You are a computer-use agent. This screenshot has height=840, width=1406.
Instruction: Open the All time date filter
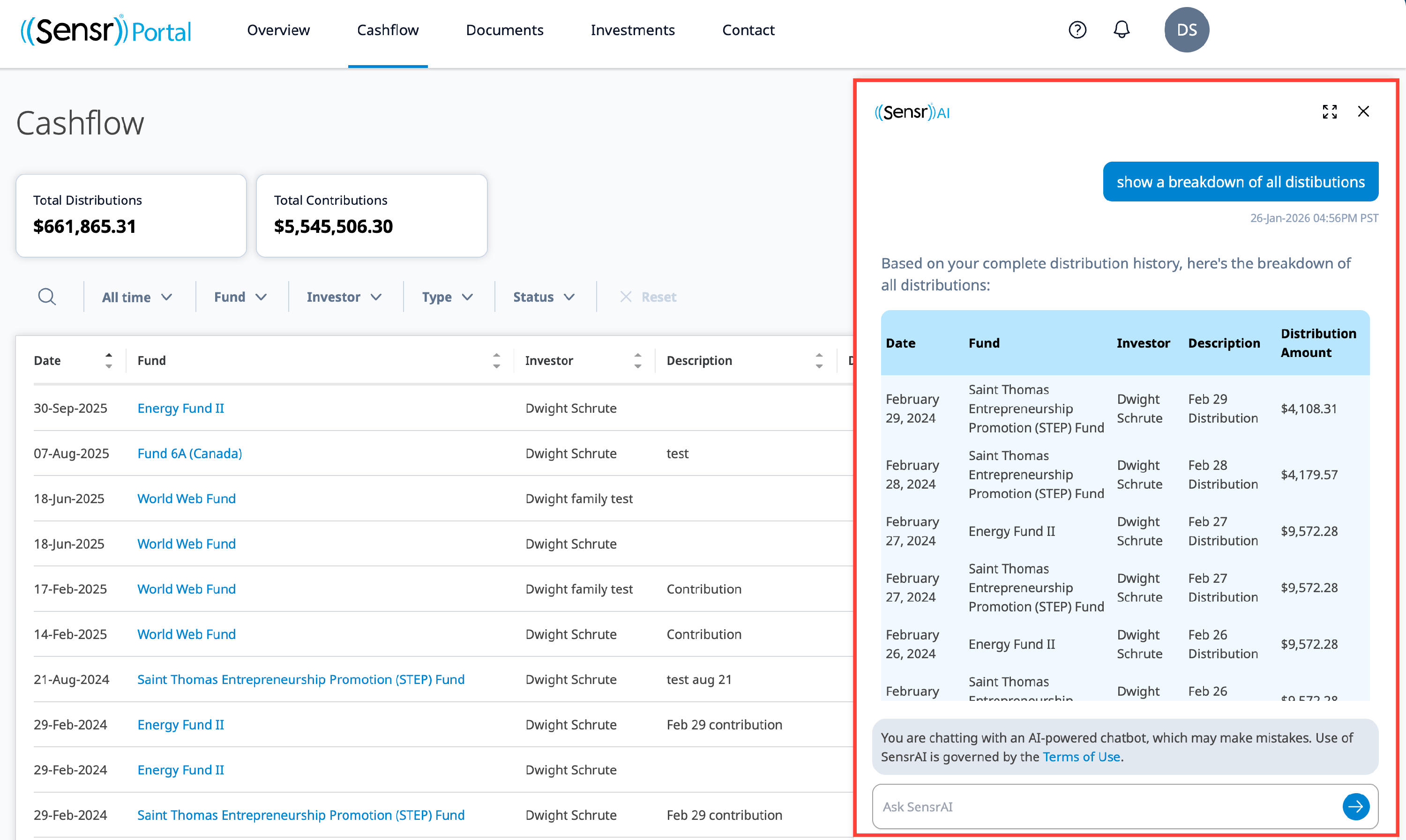pos(137,297)
